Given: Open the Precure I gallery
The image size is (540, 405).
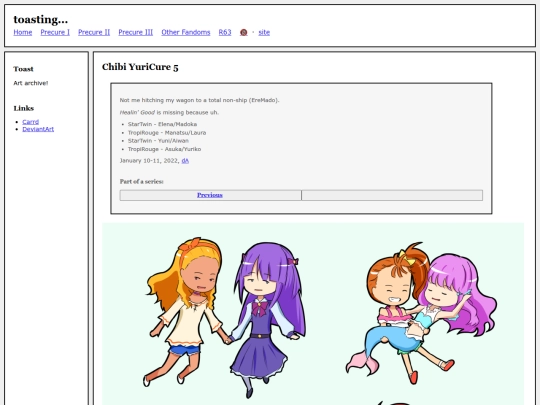Looking at the screenshot, I should [x=55, y=32].
